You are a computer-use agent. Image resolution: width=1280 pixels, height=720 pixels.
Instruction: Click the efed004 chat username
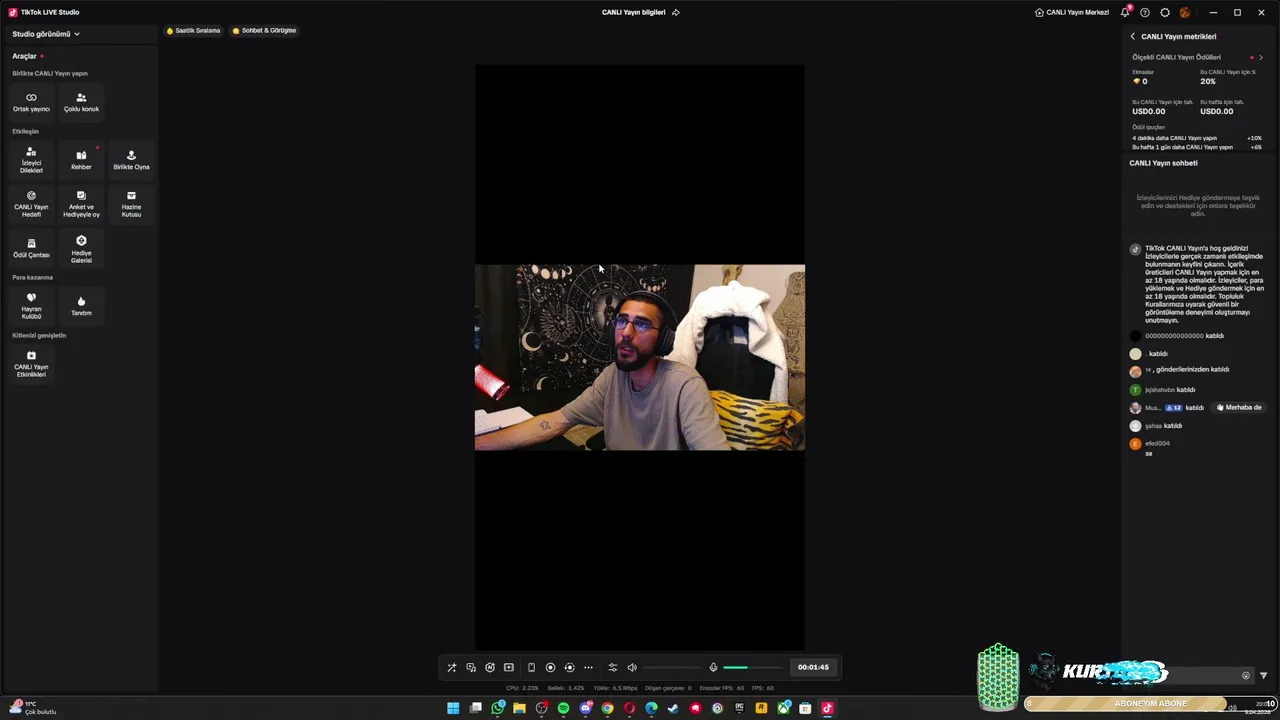pos(1157,443)
